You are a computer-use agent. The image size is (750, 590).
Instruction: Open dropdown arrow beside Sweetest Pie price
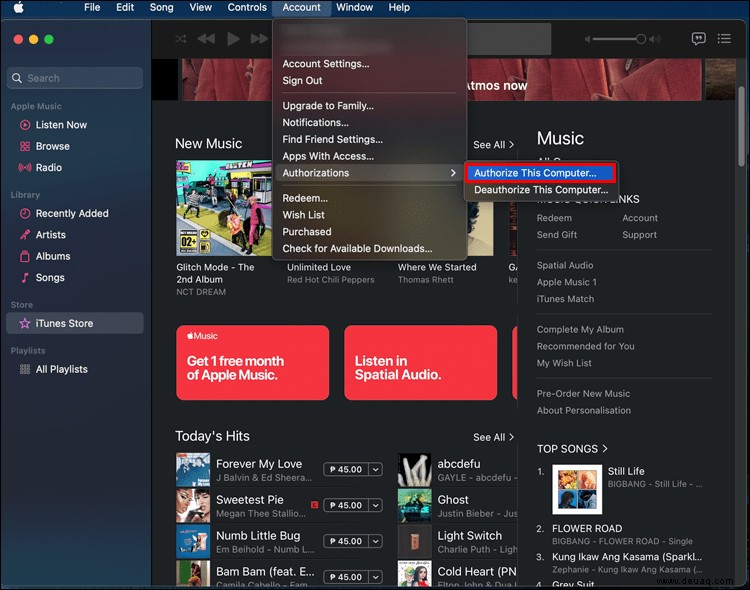376,505
